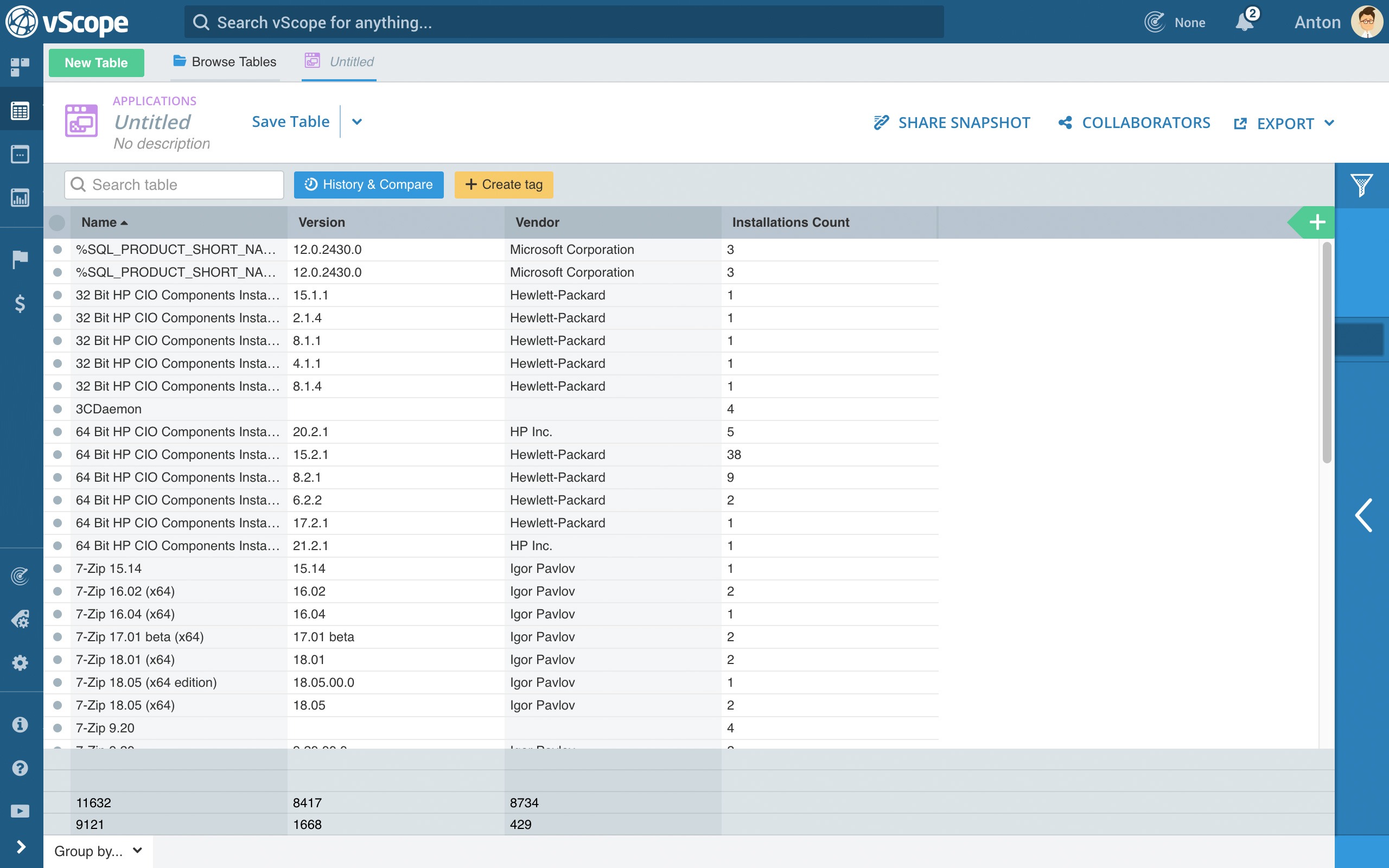Select the 7-Zip 9.20 row toggle

pos(58,728)
